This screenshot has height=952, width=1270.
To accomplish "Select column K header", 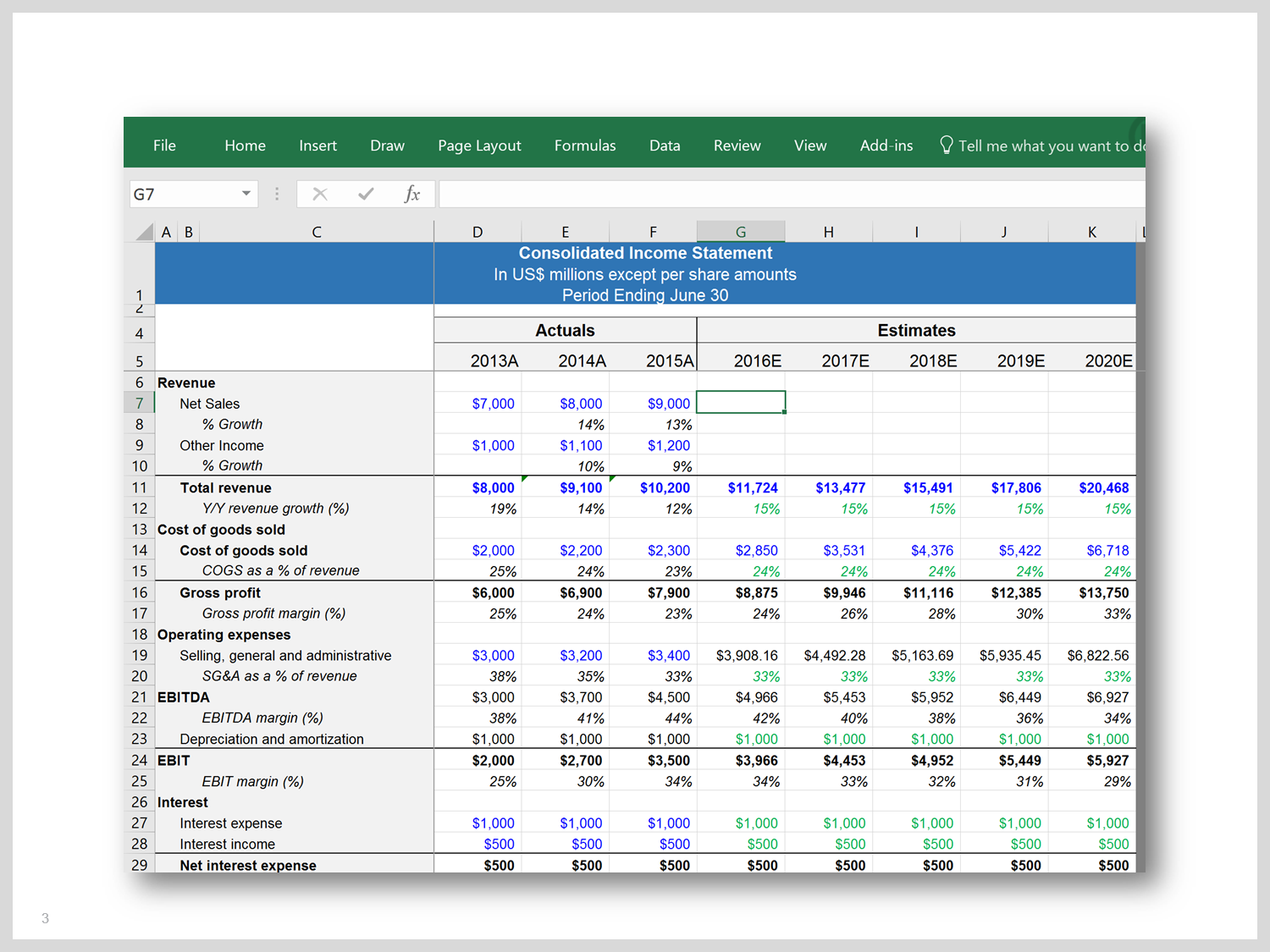I will (x=1092, y=232).
